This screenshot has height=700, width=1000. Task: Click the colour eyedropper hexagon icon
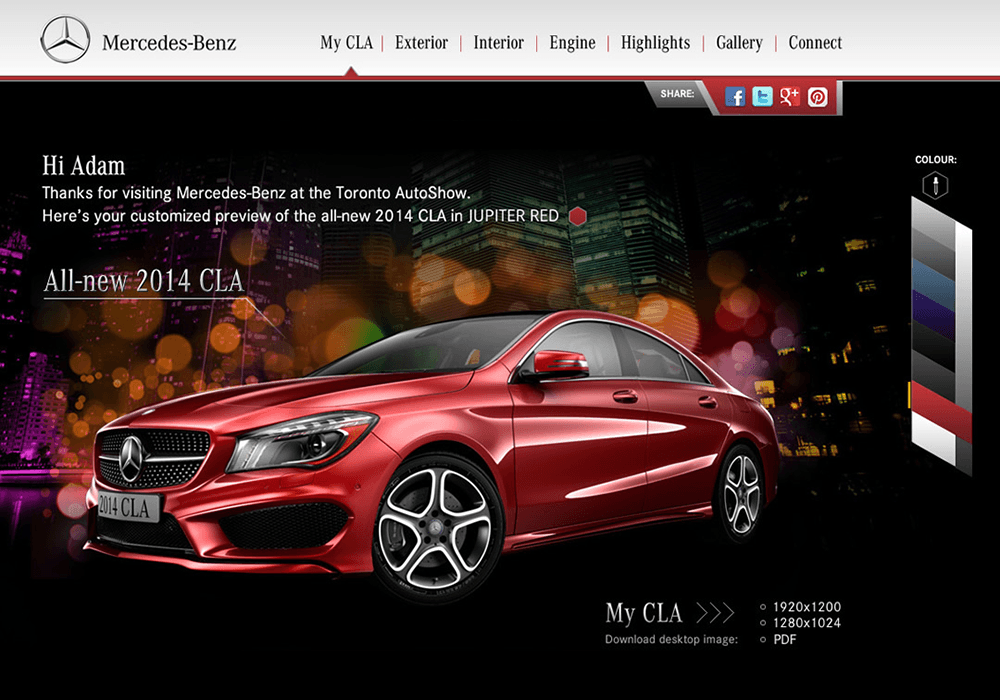coord(936,186)
